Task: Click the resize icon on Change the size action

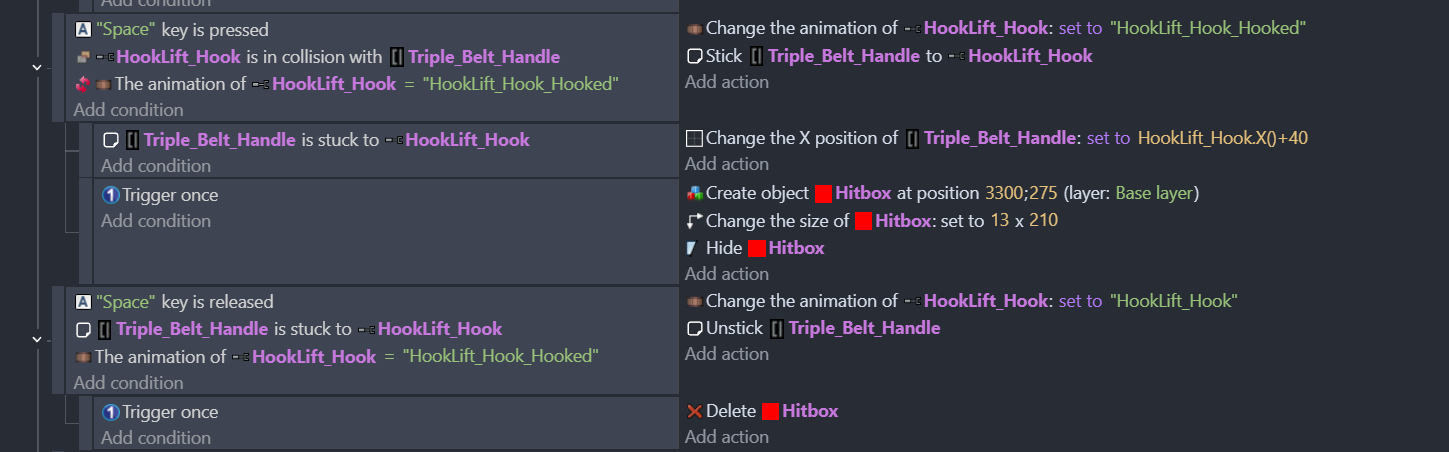Action: pyautogui.click(x=695, y=220)
